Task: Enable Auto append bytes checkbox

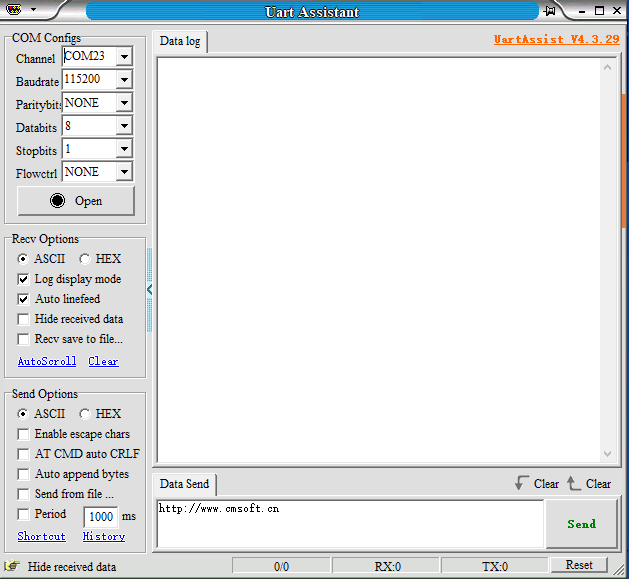Action: pyautogui.click(x=23, y=474)
